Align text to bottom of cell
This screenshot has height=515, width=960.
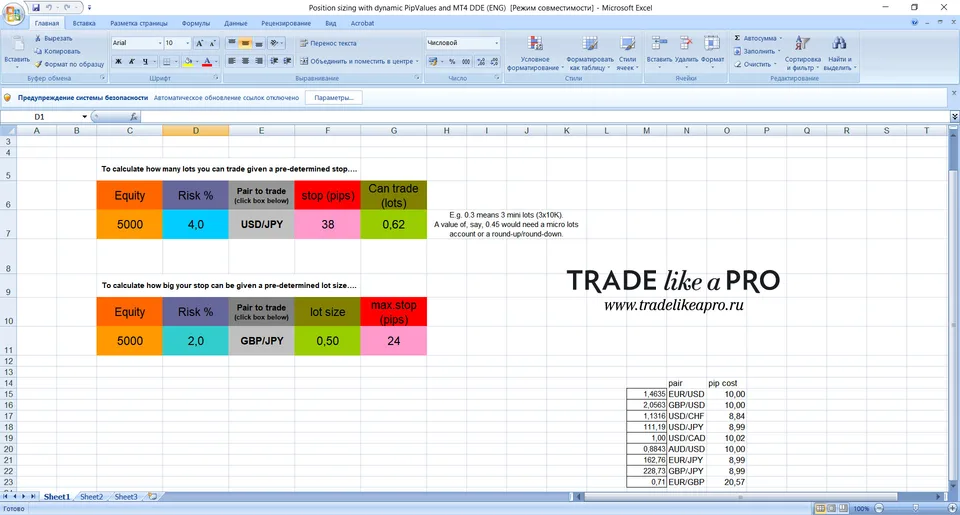258,43
